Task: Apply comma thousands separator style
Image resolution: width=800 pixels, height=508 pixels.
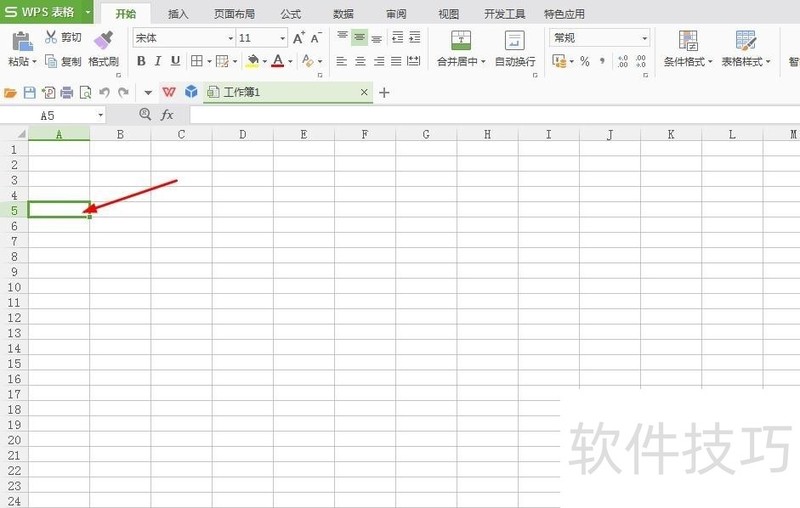Action: point(603,62)
